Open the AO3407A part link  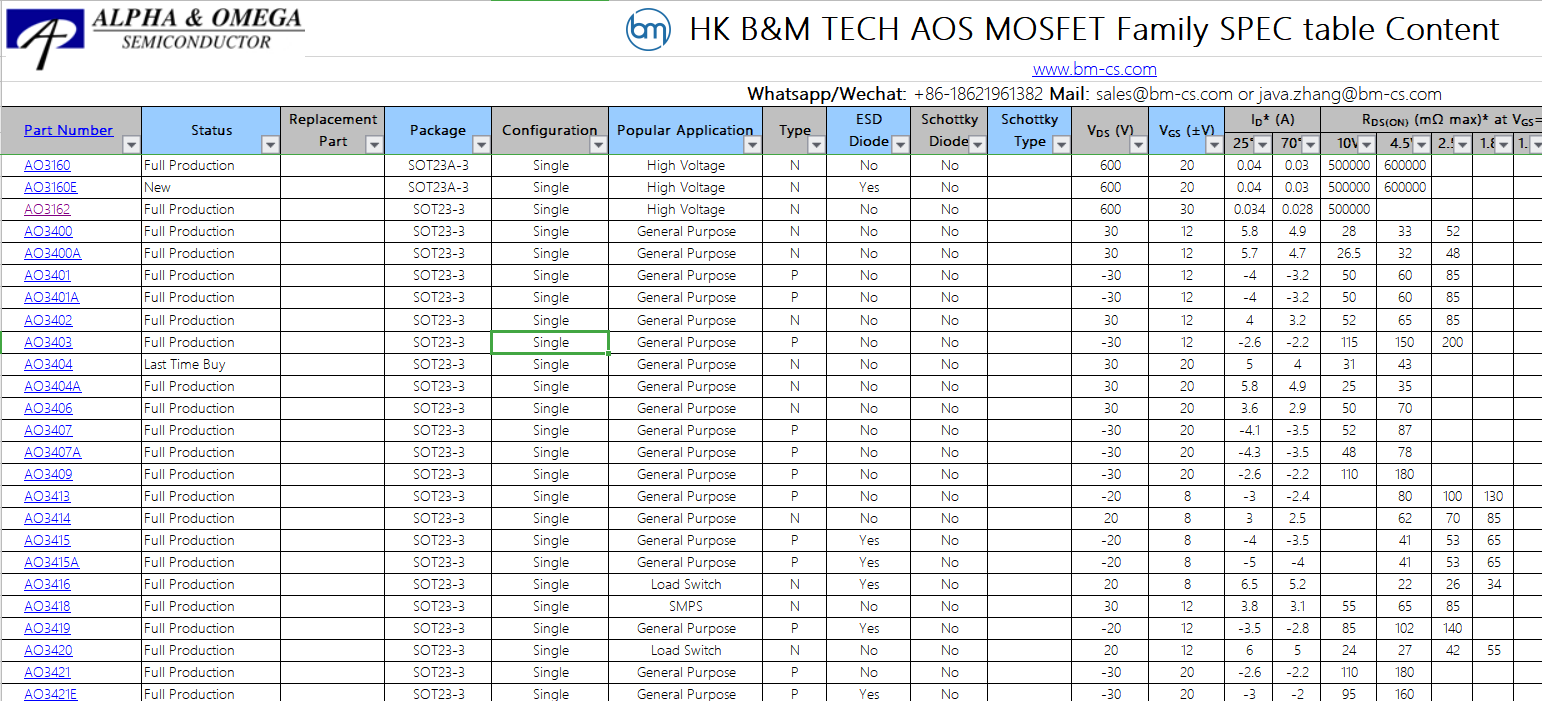click(52, 452)
